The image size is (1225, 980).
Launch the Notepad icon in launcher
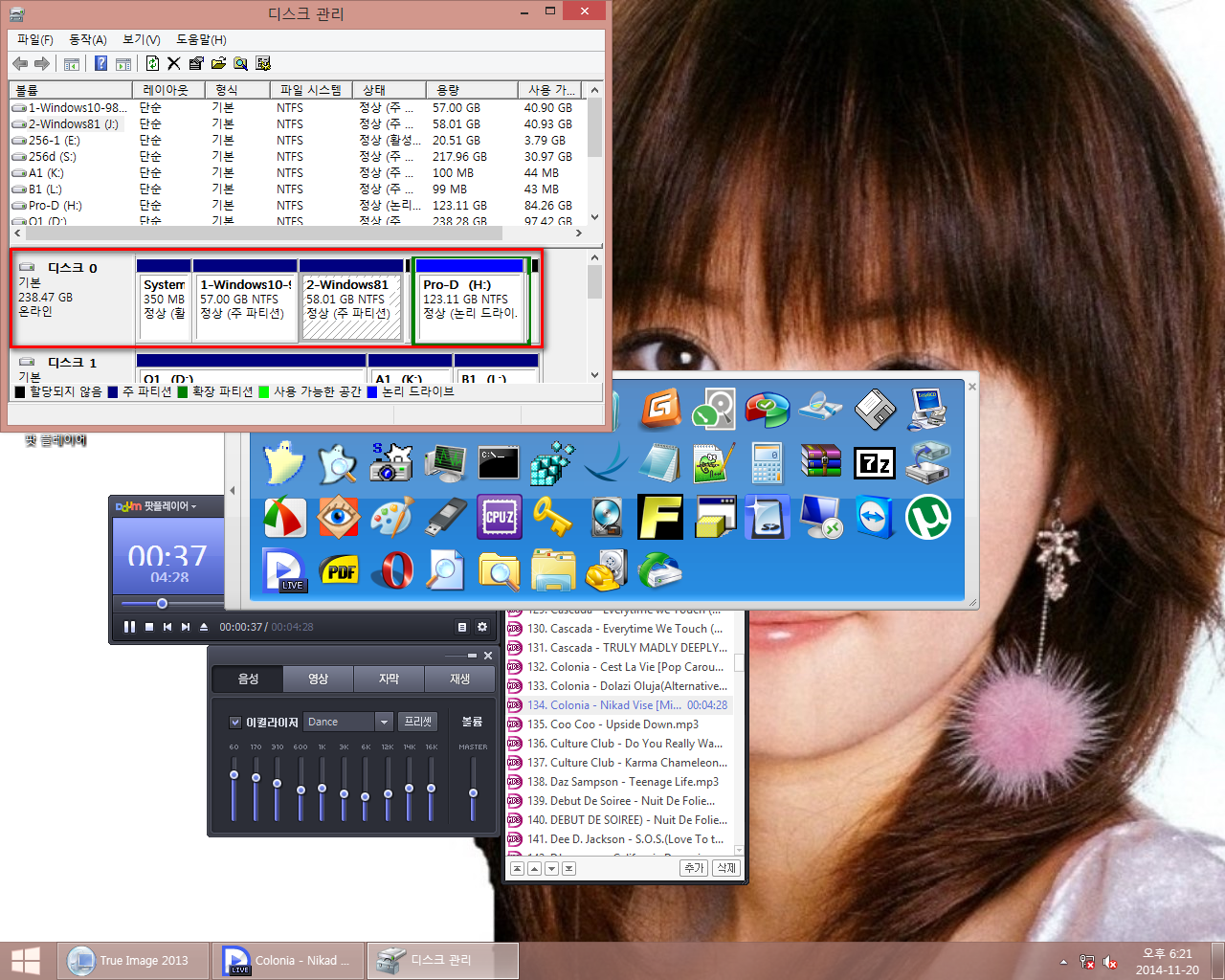pyautogui.click(x=659, y=462)
